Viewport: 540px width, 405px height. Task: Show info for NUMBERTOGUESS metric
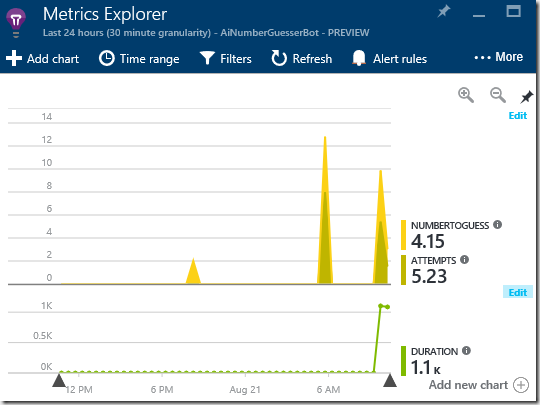[497, 225]
